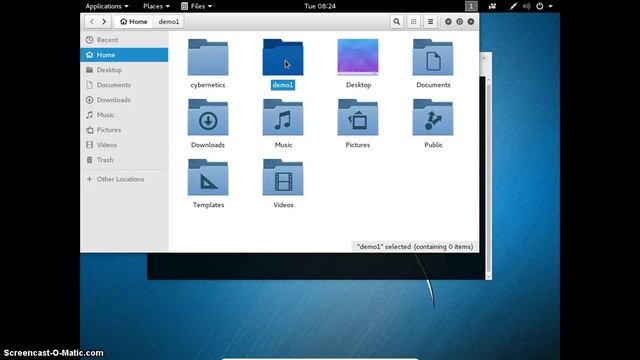Click the volume speaker icon
This screenshot has height=360, width=640.
(x=527, y=6)
